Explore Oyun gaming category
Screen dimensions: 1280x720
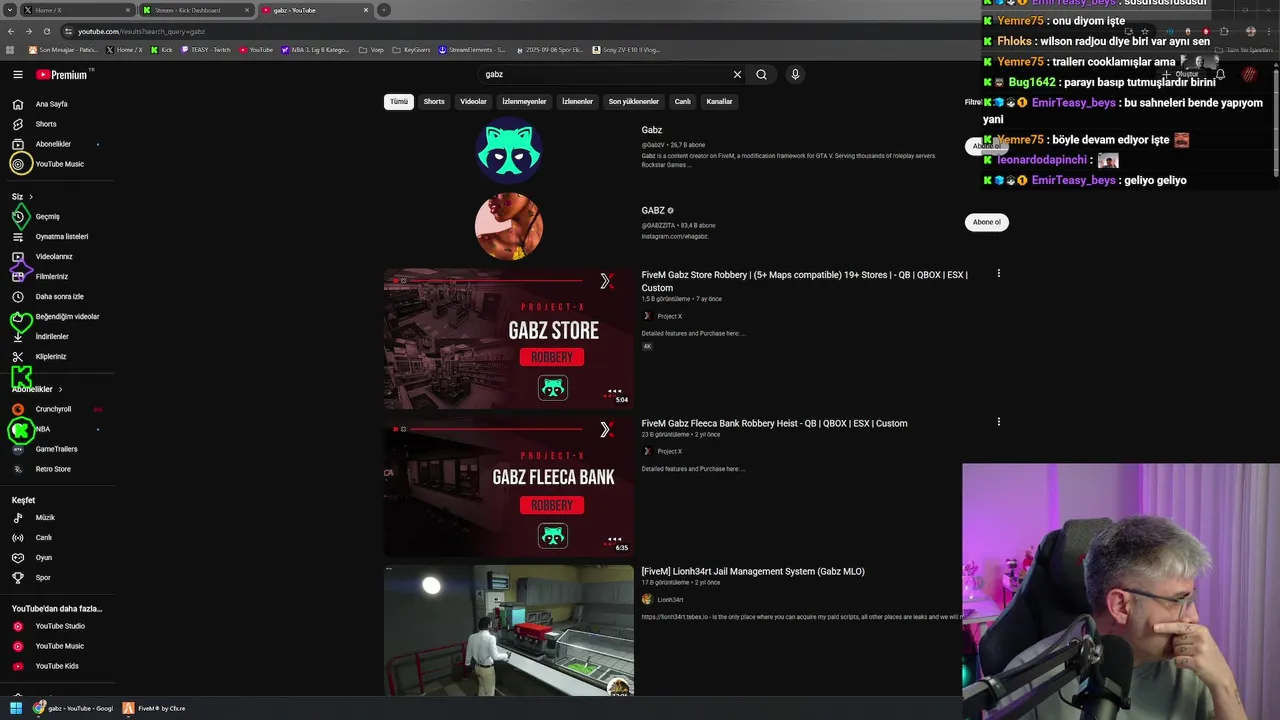(43, 558)
